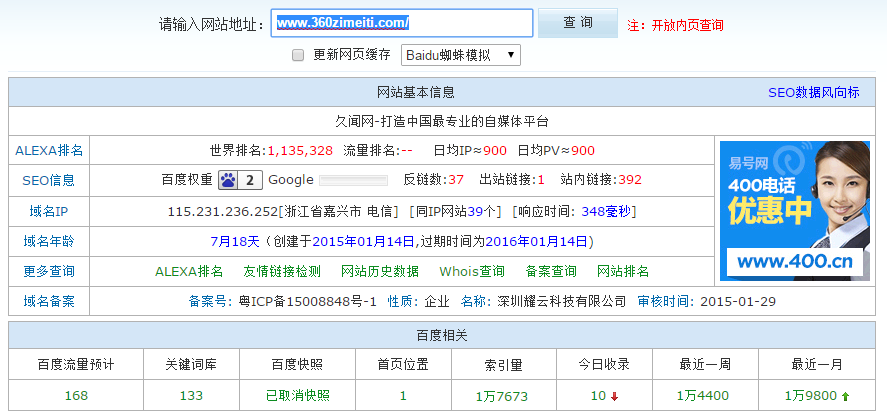Image resolution: width=887 pixels, height=415 pixels.
Task: Open the ALEXA排名 row label link
Action: click(49, 150)
